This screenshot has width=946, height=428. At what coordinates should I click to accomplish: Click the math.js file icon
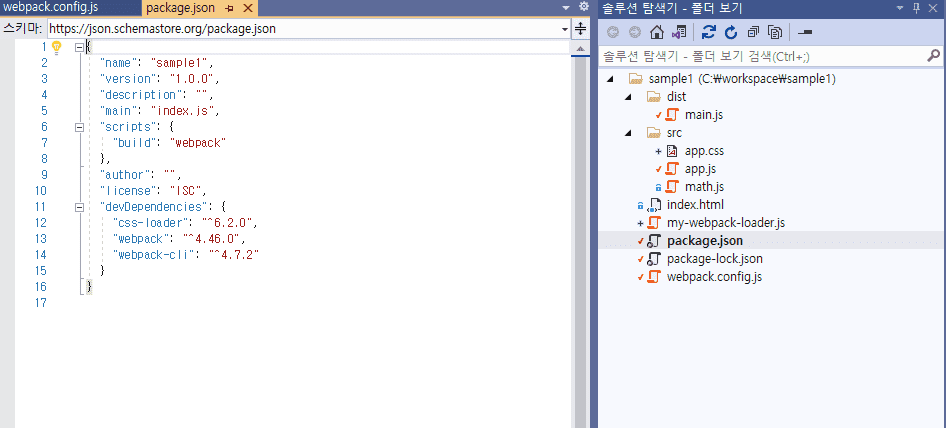point(671,187)
